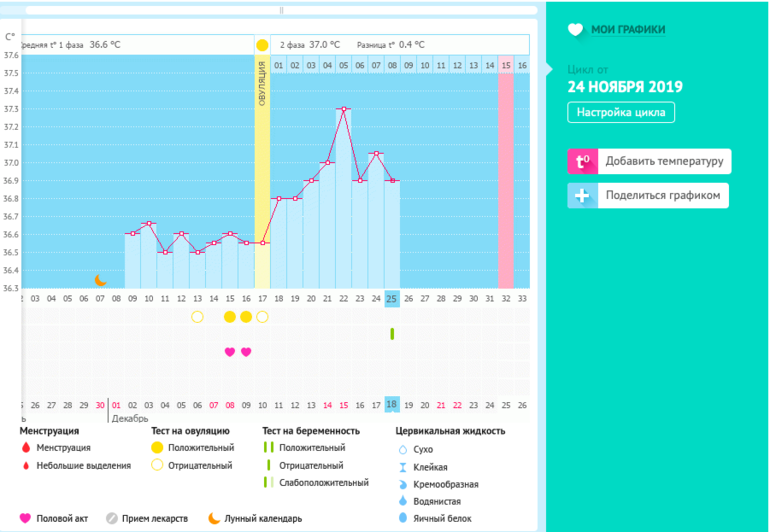This screenshot has width=770, height=532.
Task: Select the highlighted date 18 in bottom row
Action: [392, 405]
